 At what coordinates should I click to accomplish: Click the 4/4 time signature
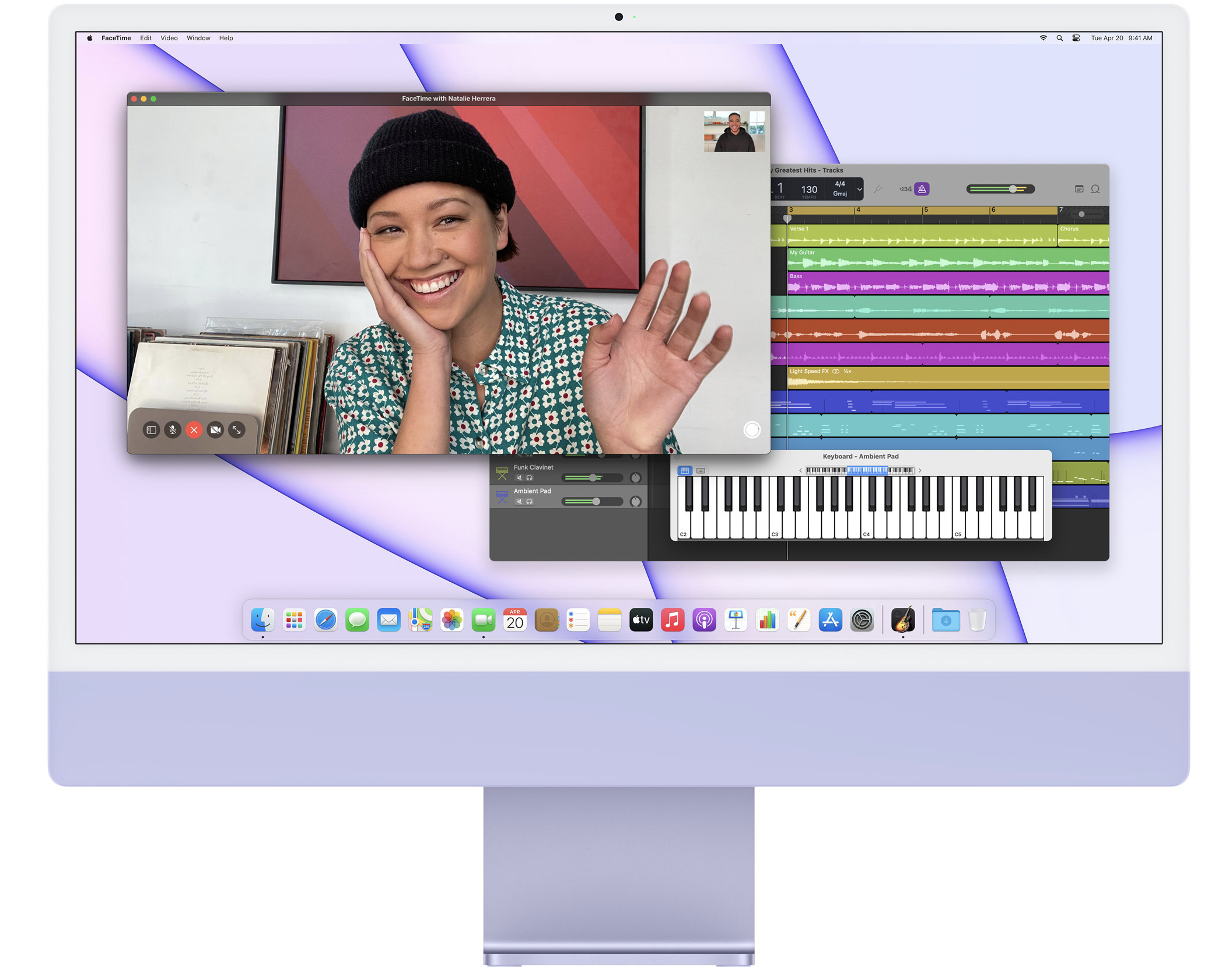(839, 184)
